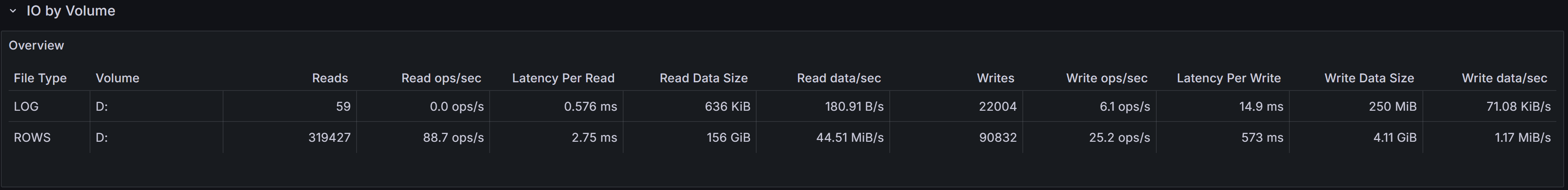Image resolution: width=1568 pixels, height=190 pixels.
Task: Sort by the Reads column header
Action: [x=329, y=78]
